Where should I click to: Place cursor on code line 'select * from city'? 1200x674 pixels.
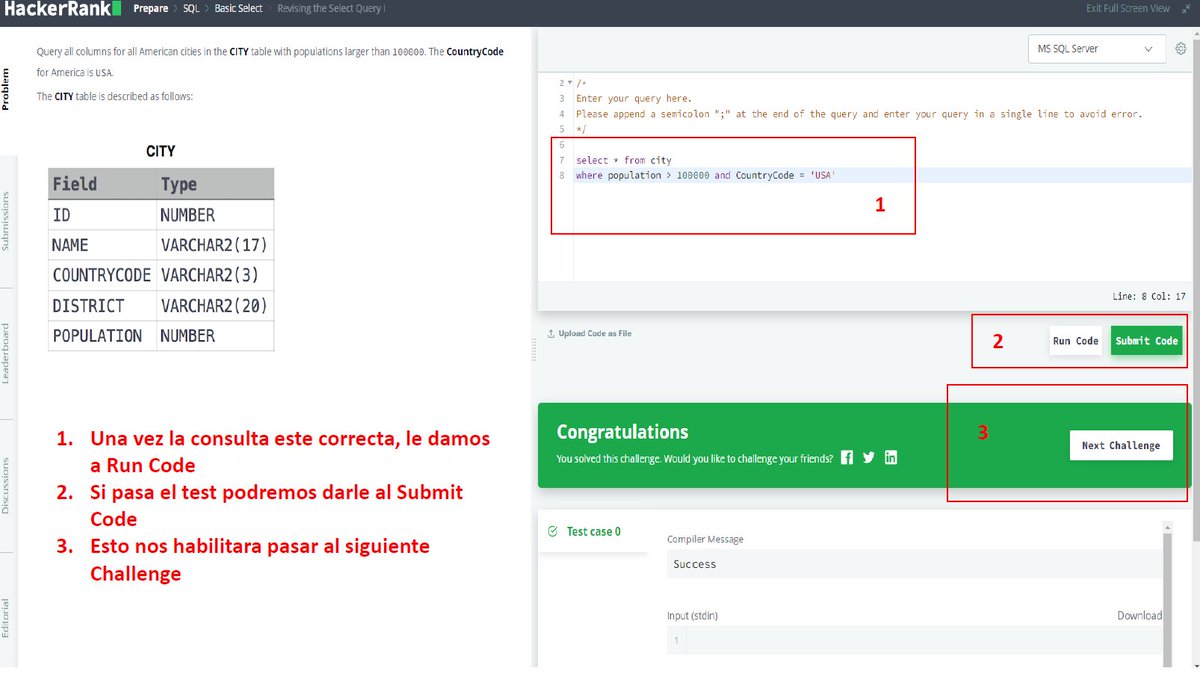click(x=623, y=160)
